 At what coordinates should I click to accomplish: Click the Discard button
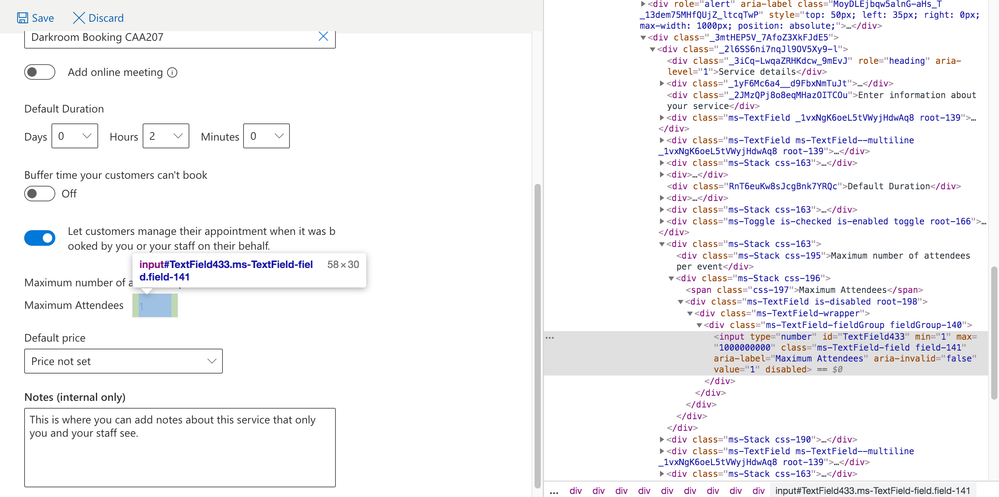click(x=98, y=18)
